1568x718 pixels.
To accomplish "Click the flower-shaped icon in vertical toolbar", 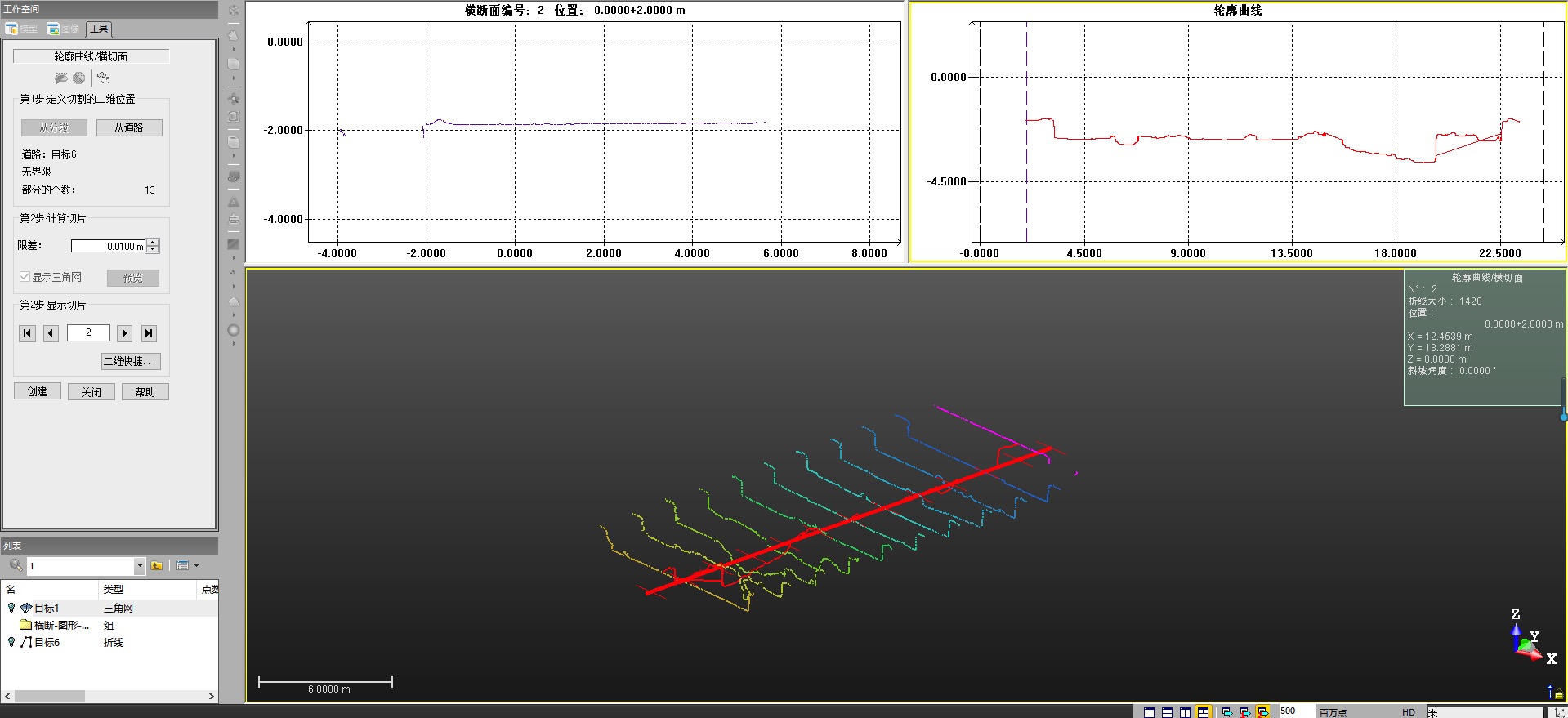I will pyautogui.click(x=234, y=98).
